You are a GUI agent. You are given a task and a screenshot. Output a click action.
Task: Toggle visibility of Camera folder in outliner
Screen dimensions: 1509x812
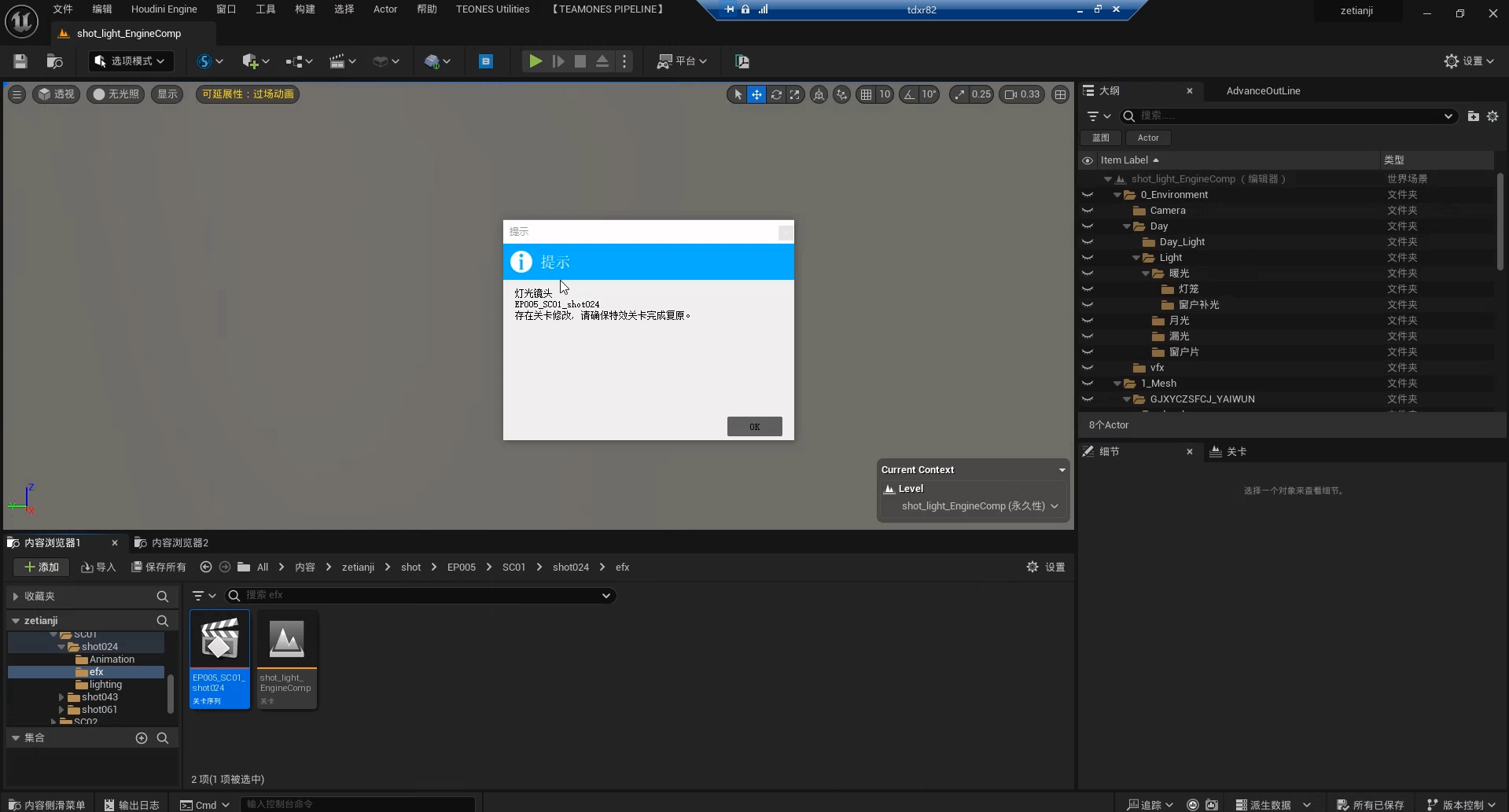(x=1088, y=211)
